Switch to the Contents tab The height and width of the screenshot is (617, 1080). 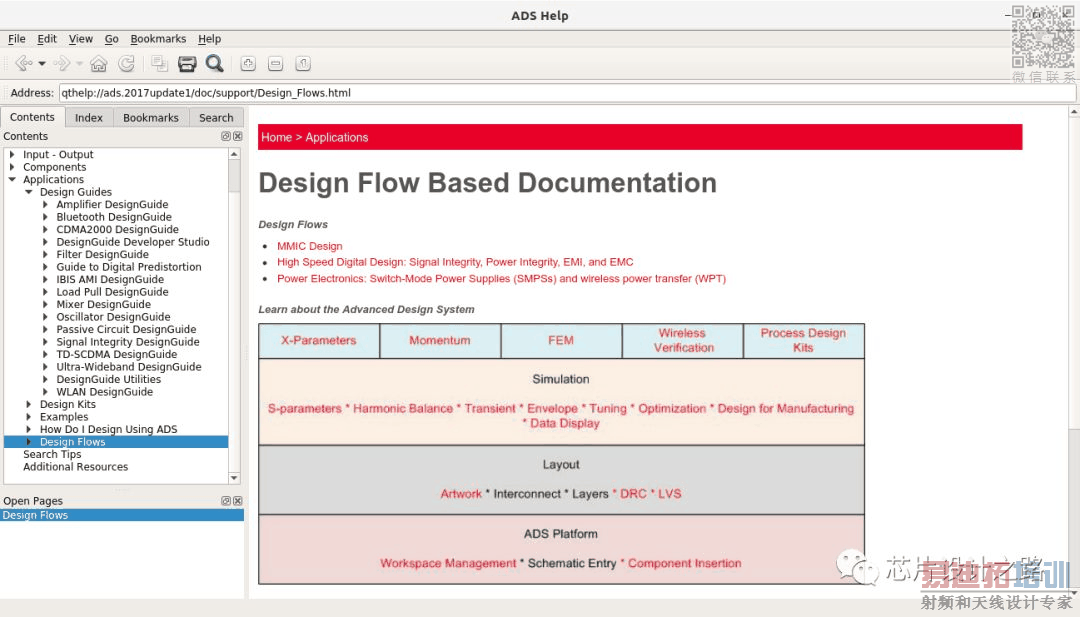32,117
